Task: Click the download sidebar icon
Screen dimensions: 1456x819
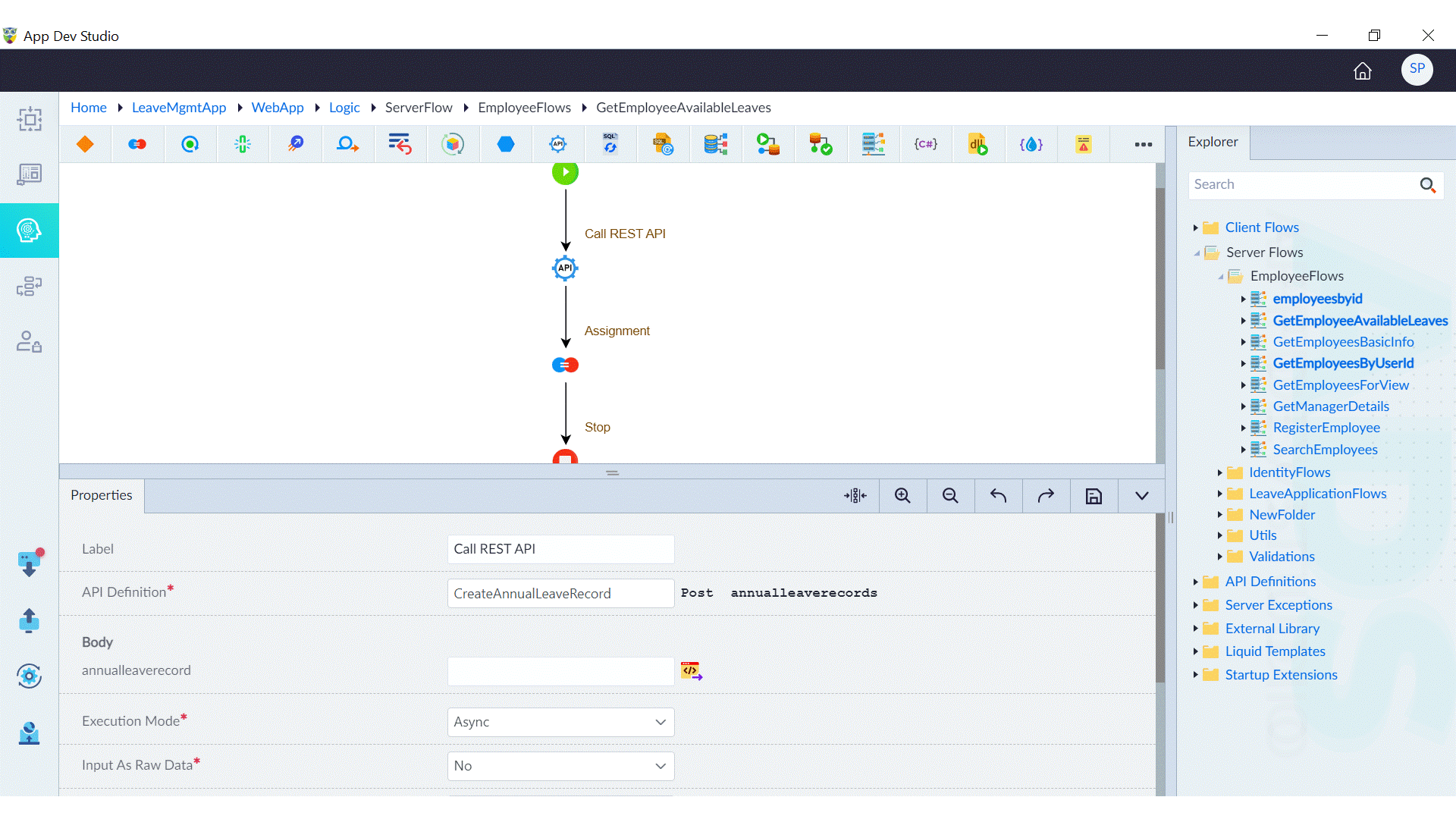Action: [x=30, y=563]
